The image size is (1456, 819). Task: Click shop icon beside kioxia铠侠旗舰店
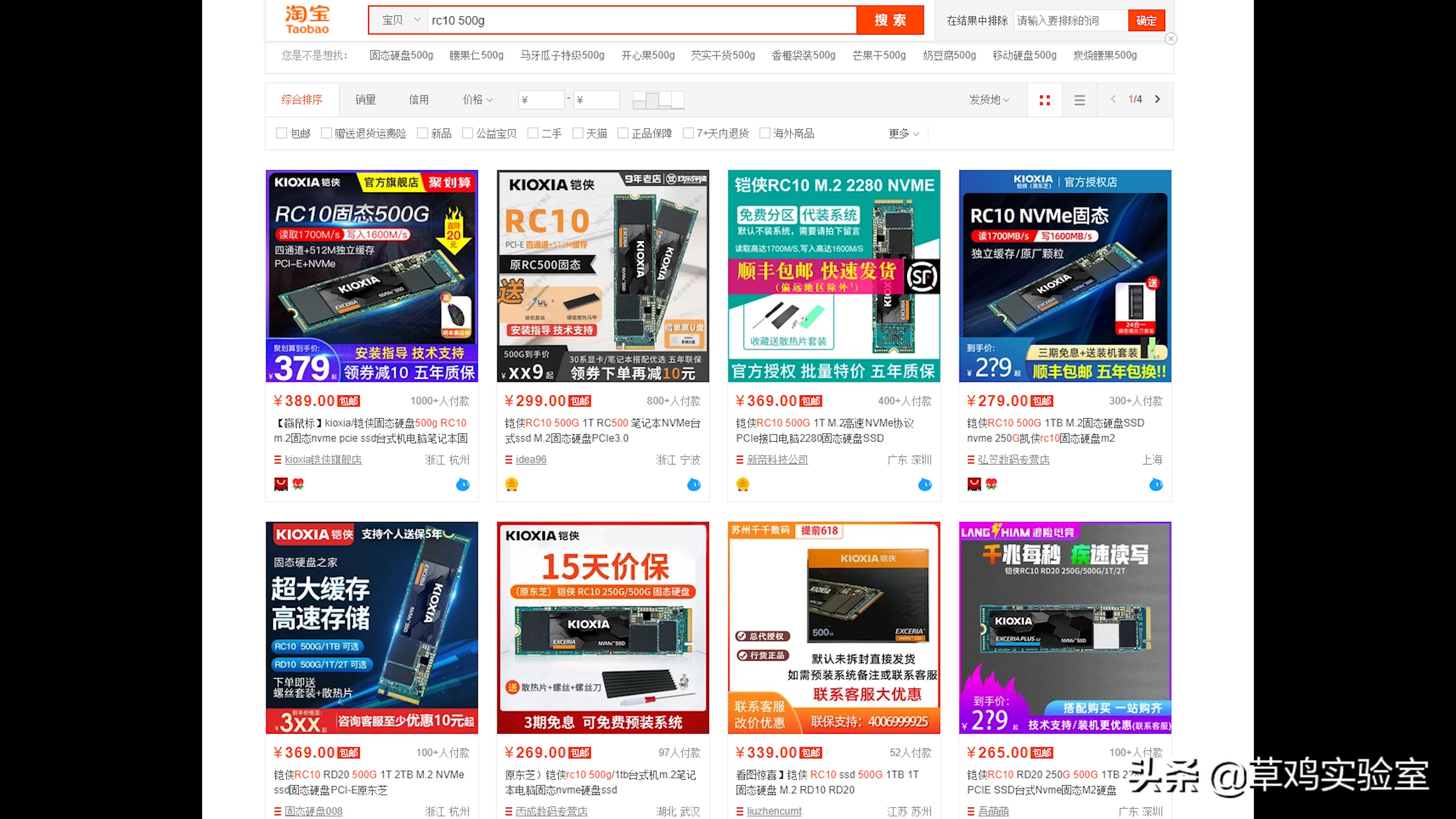coord(278,460)
